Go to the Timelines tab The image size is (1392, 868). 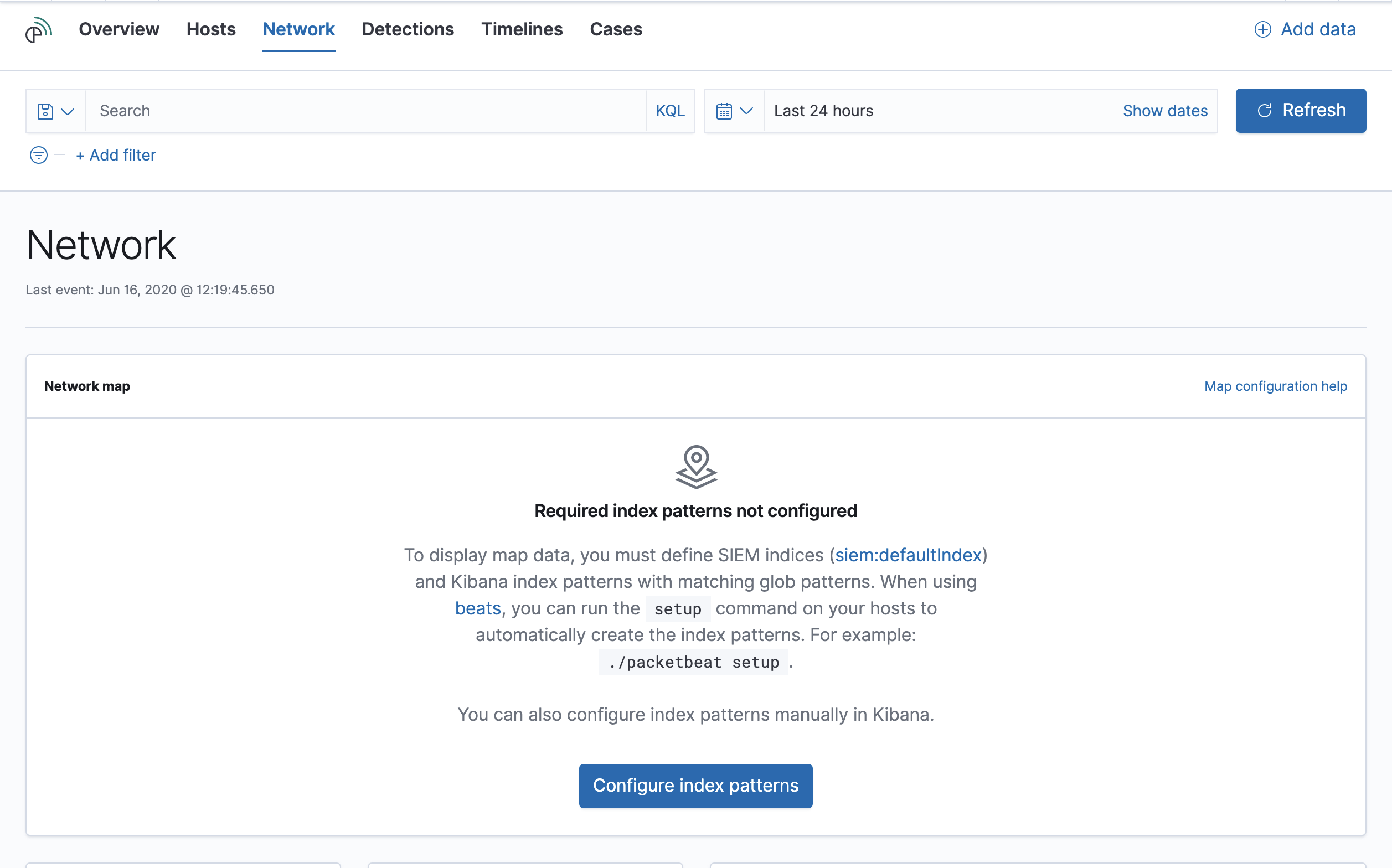click(x=521, y=29)
